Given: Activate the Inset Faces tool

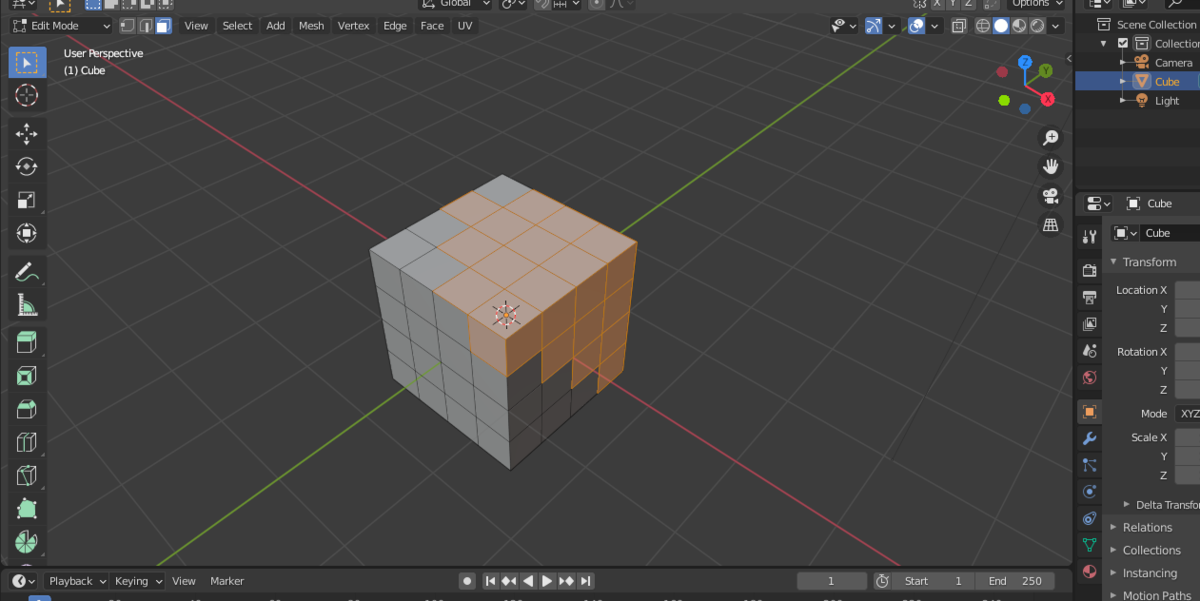Looking at the screenshot, I should (x=27, y=376).
